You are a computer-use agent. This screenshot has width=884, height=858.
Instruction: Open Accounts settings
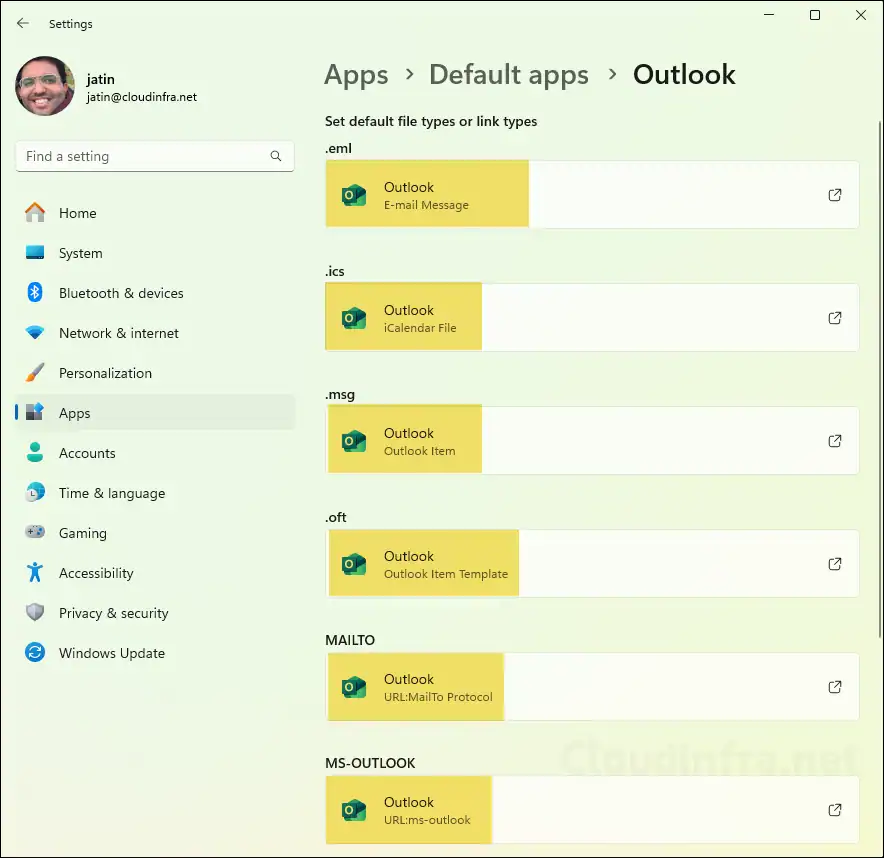(155, 453)
